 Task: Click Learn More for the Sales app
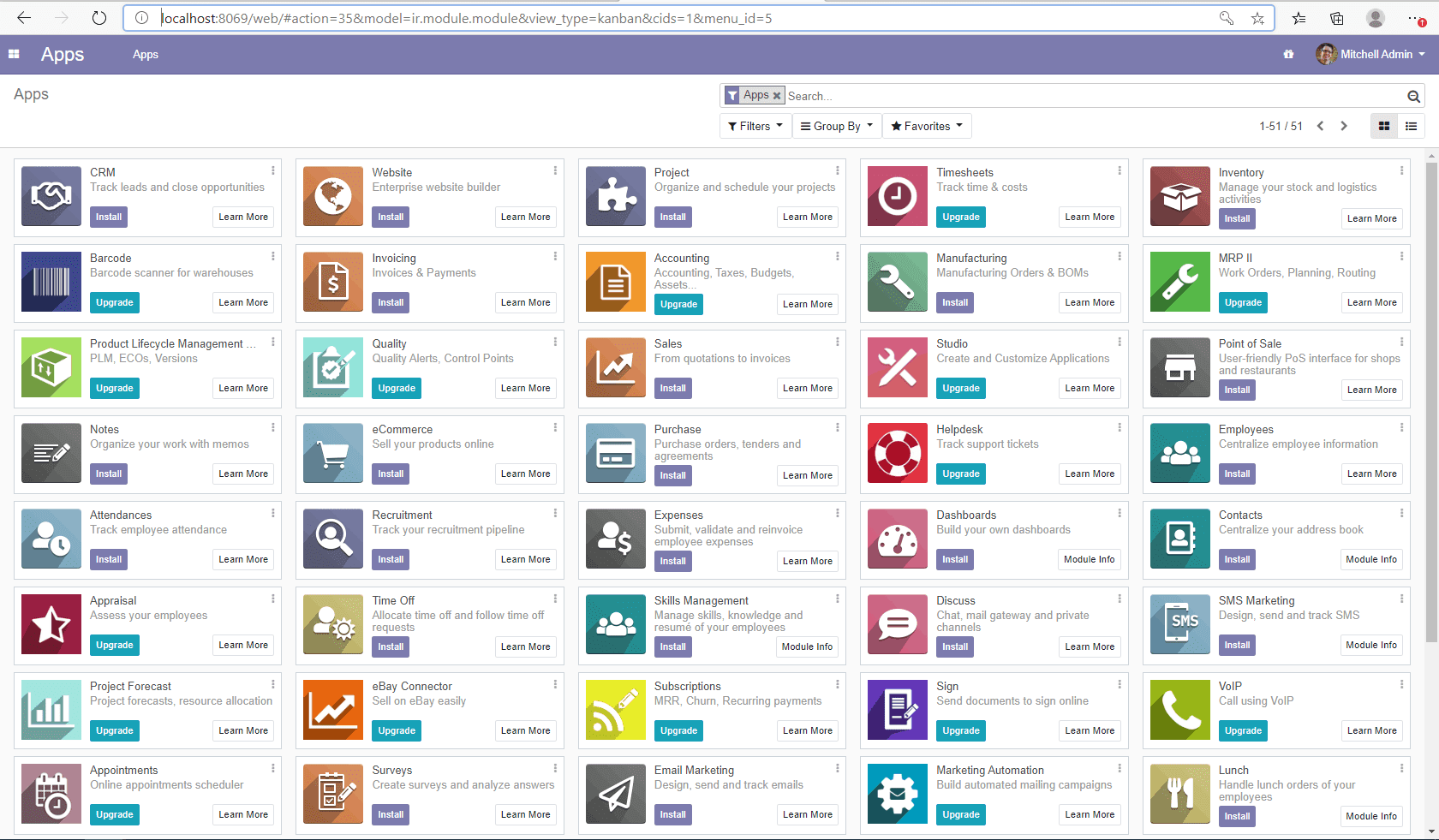point(807,388)
